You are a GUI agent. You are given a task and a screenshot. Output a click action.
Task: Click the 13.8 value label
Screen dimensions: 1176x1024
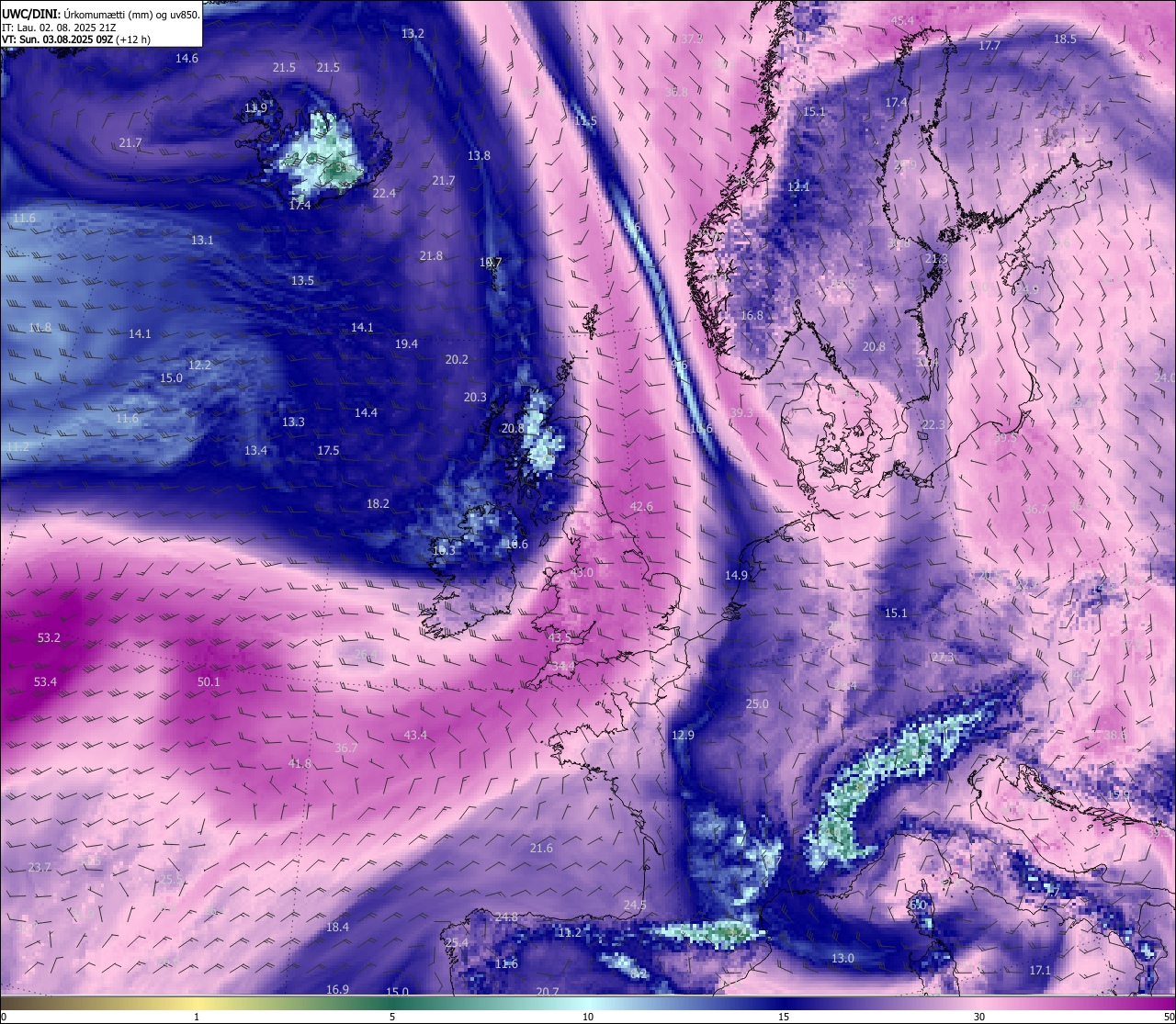[479, 155]
